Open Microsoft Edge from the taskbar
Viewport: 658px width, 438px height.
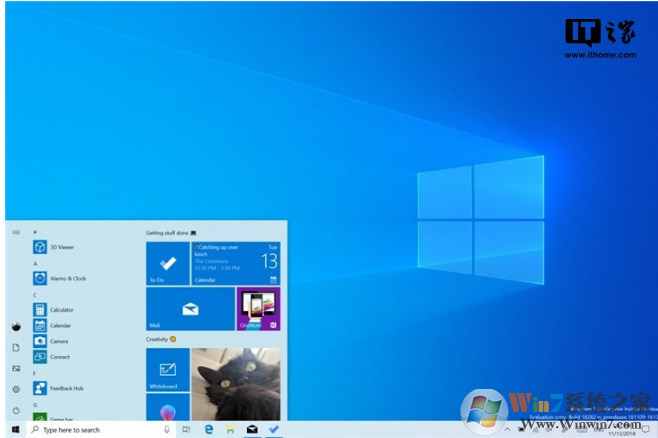(209, 429)
